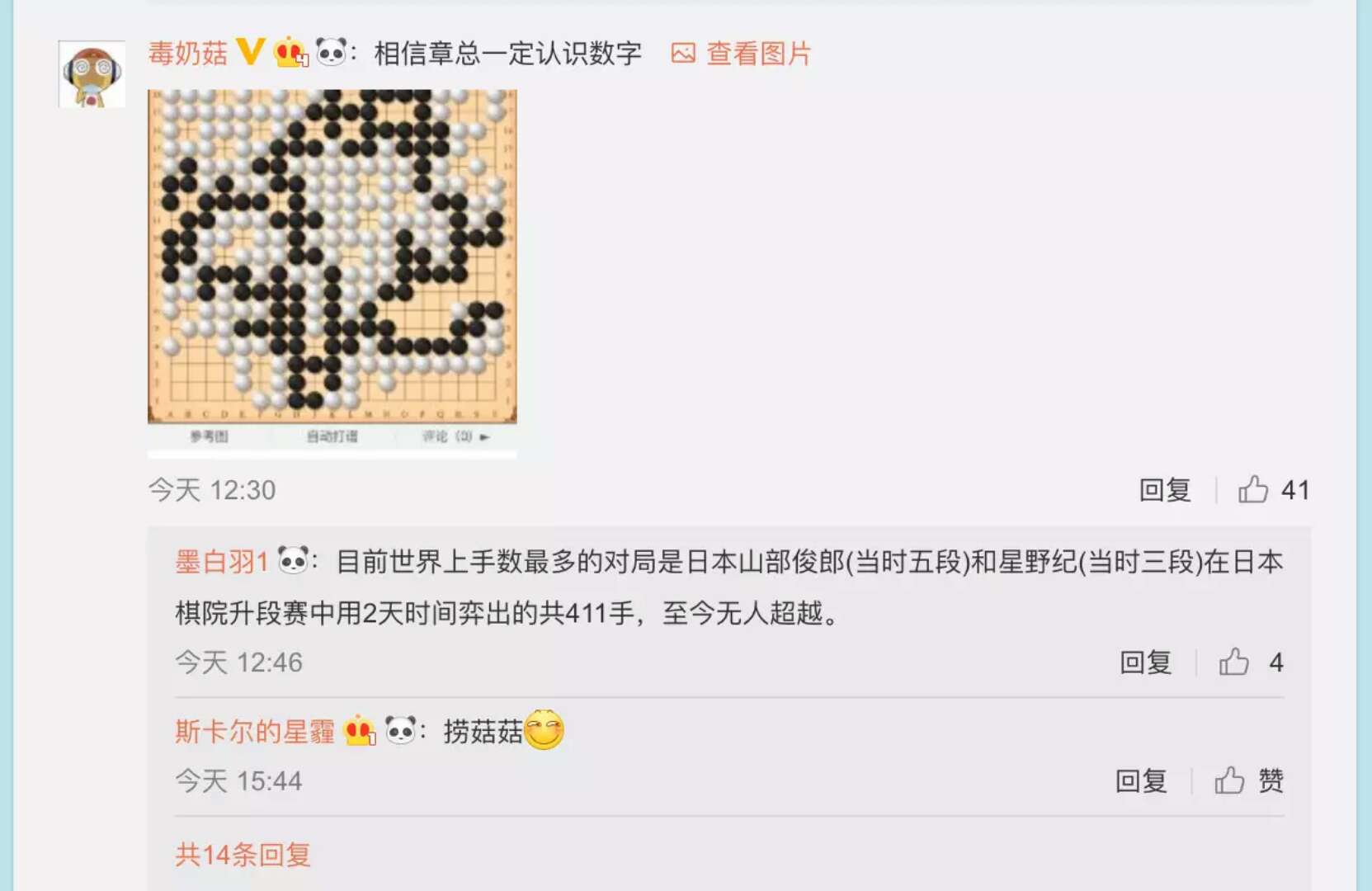Screen dimensions: 1372x891
Task: Click the picture icon before 查看图片
Action: pos(683,54)
